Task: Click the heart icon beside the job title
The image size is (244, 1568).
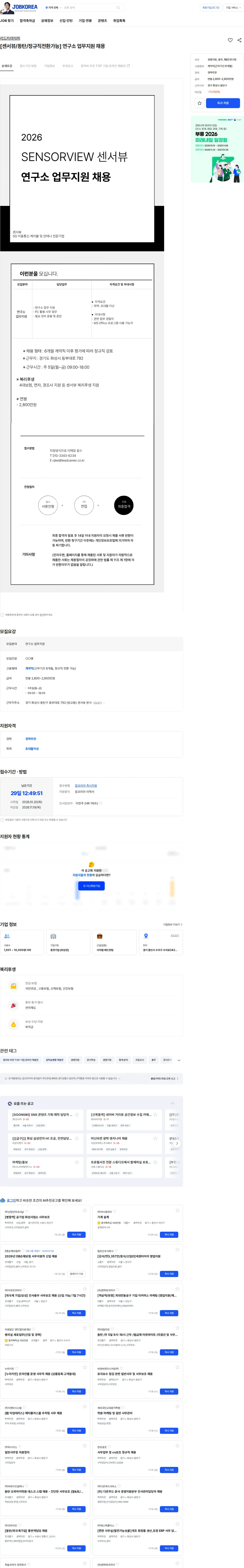Action: [x=230, y=40]
